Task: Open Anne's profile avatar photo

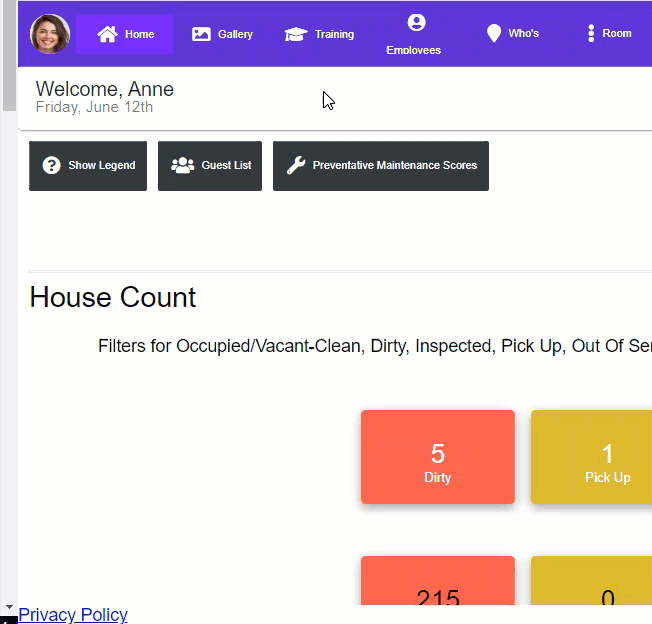Action: (50, 34)
